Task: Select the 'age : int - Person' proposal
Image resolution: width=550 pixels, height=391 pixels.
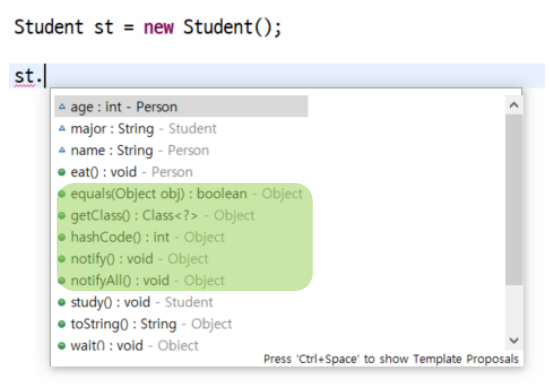Action: coord(181,106)
